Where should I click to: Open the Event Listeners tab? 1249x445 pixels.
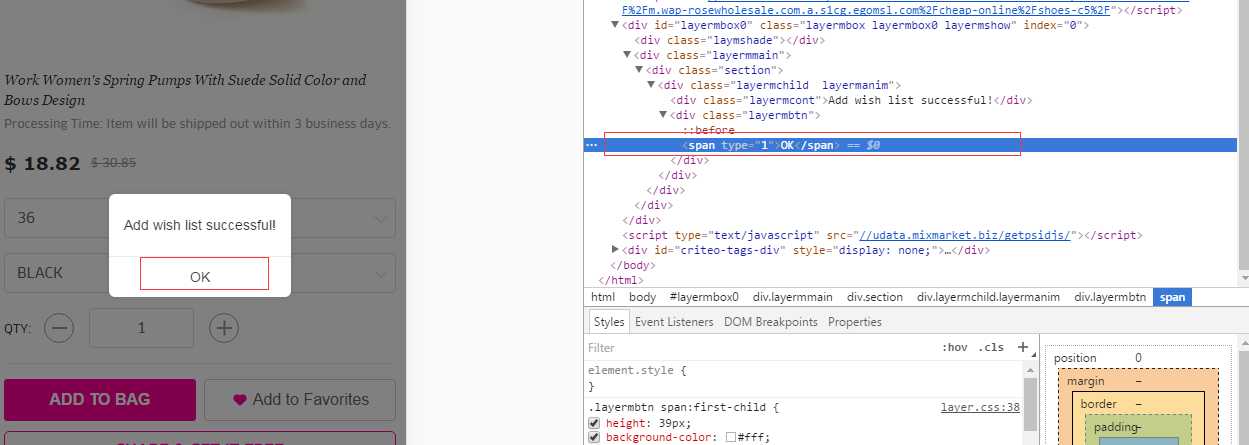(674, 322)
